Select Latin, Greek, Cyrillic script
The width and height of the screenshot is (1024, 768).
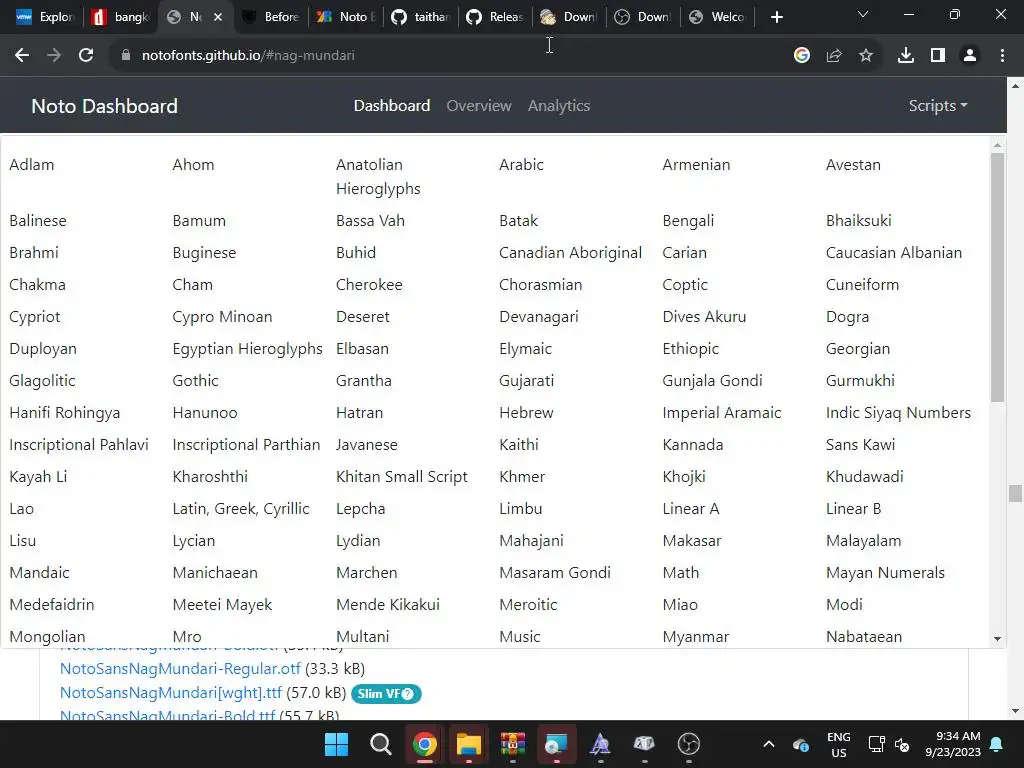coord(241,509)
